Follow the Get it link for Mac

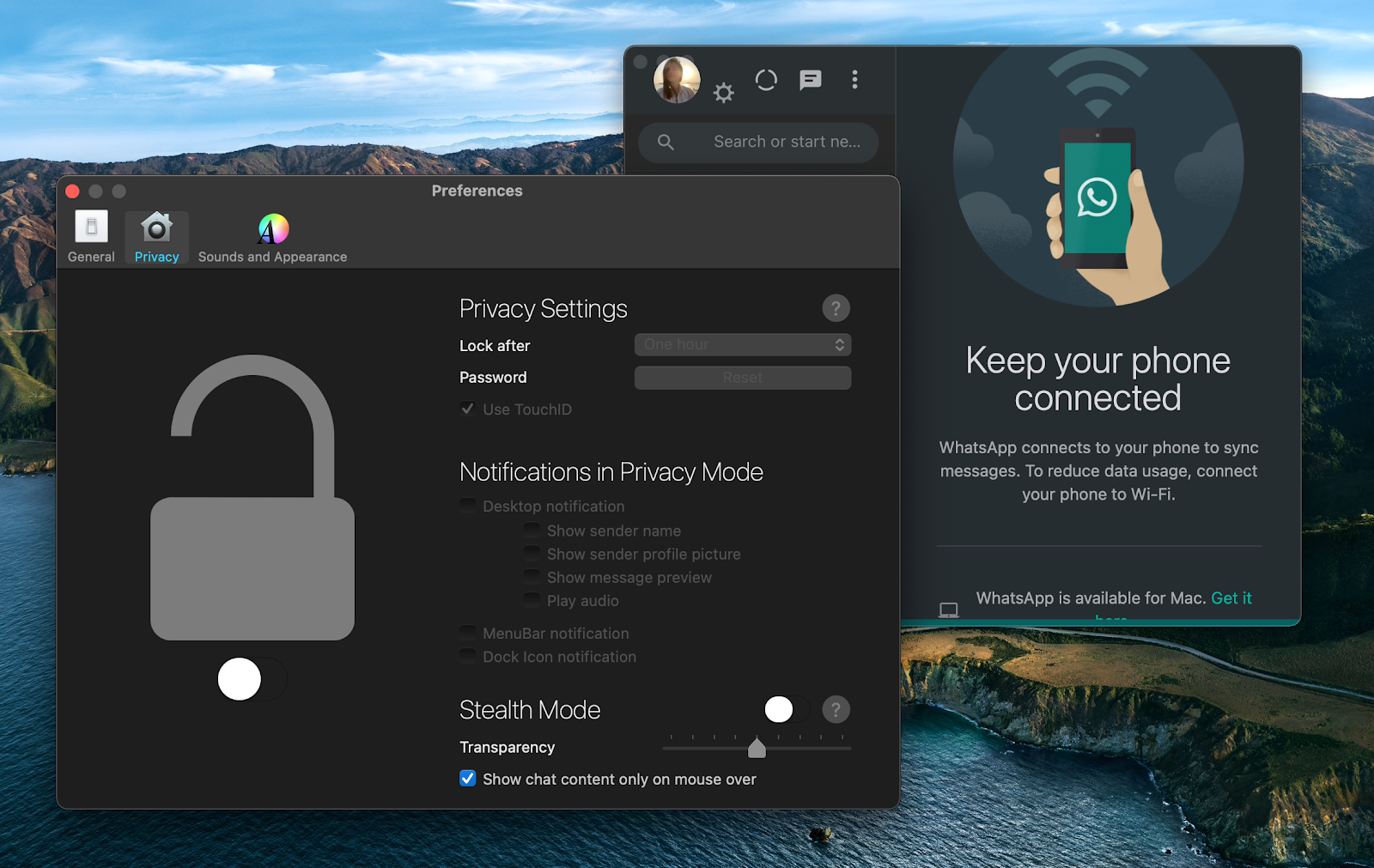1231,598
